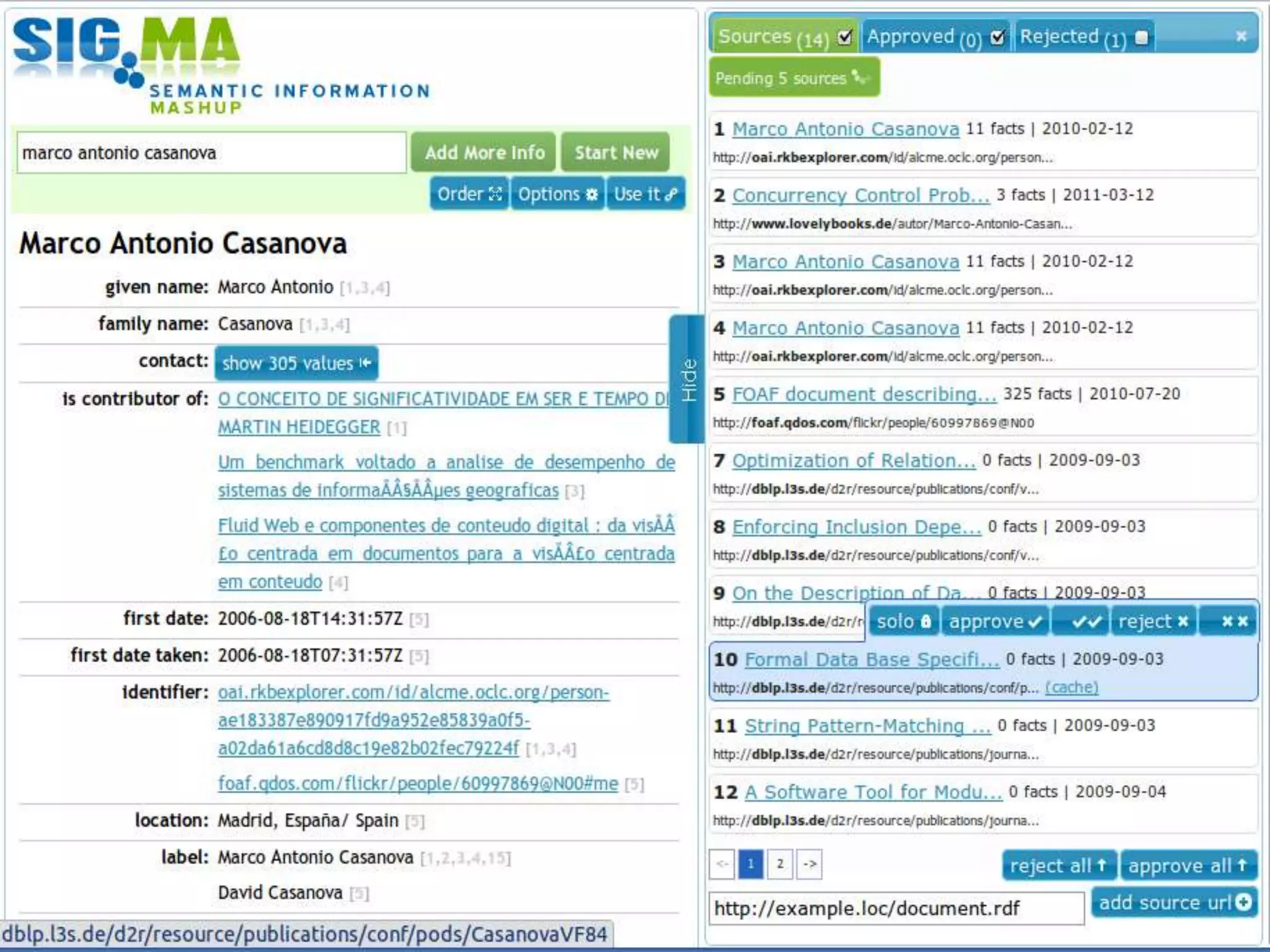This screenshot has width=1270, height=952.
Task: Go to page 2 of sources
Action: tap(780, 863)
